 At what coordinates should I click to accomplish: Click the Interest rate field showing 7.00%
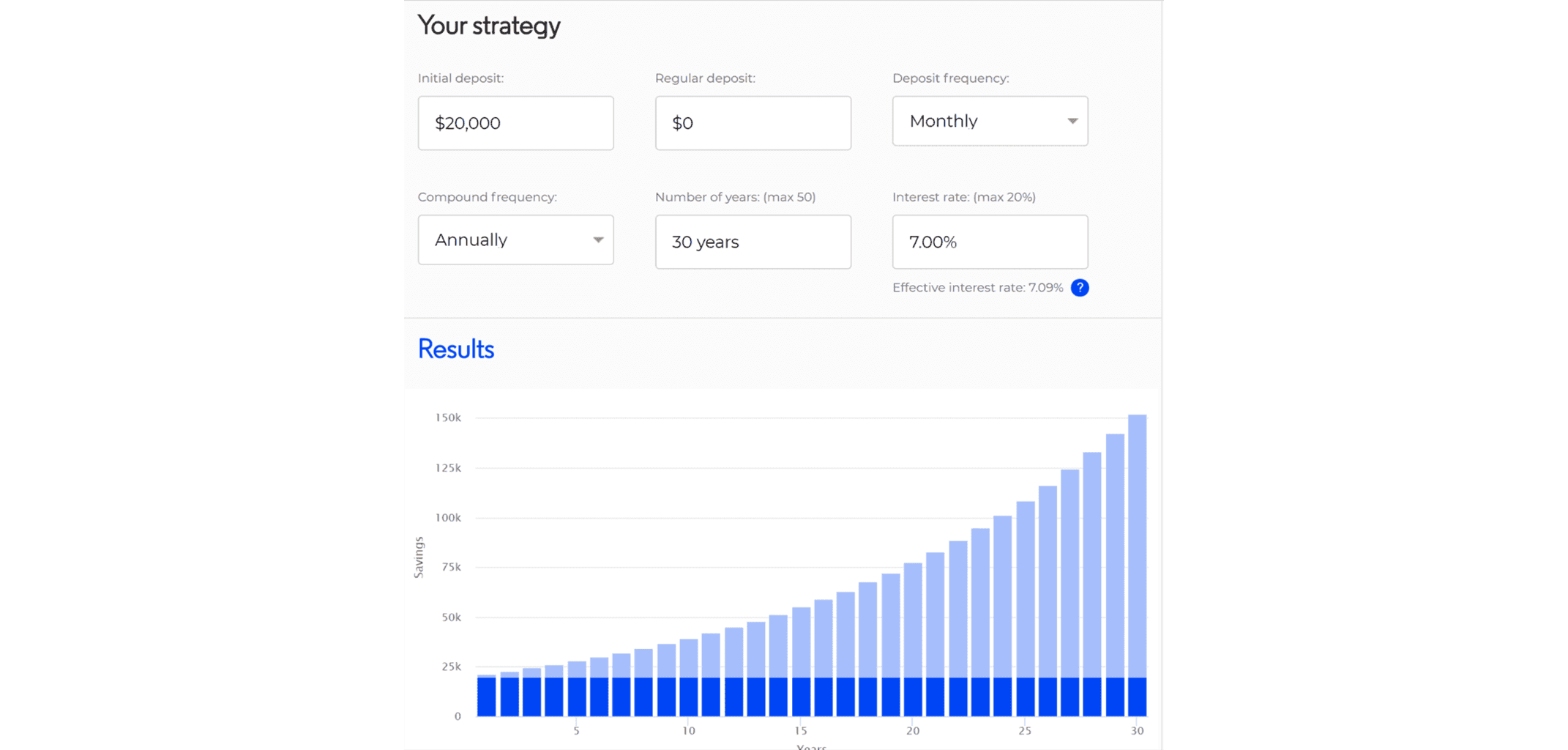click(990, 242)
